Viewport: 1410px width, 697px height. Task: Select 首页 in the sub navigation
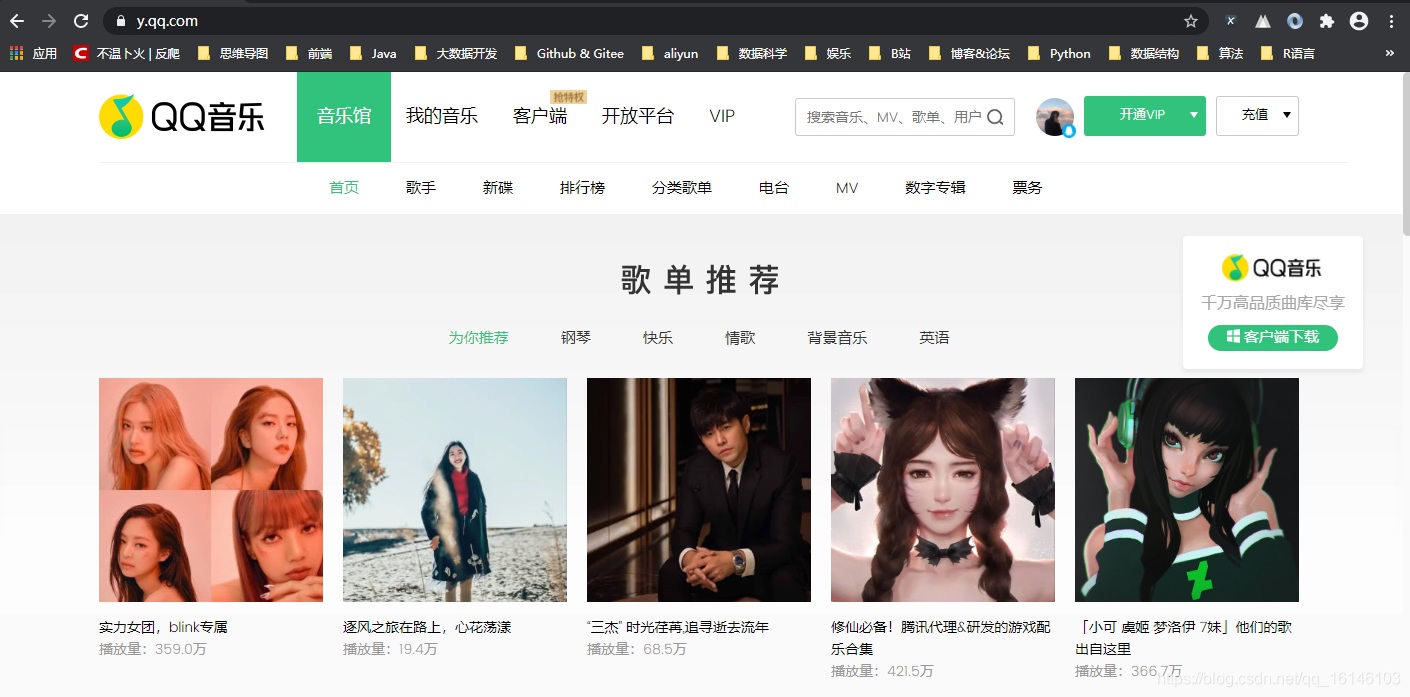click(344, 188)
